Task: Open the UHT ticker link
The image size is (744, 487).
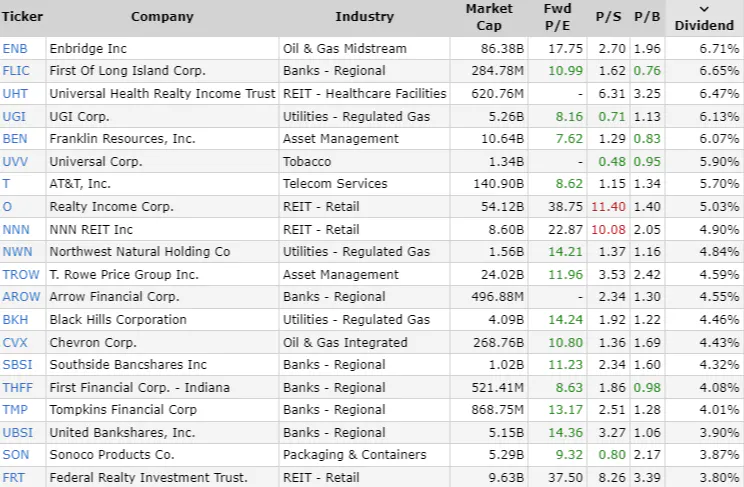Action: pos(15,94)
